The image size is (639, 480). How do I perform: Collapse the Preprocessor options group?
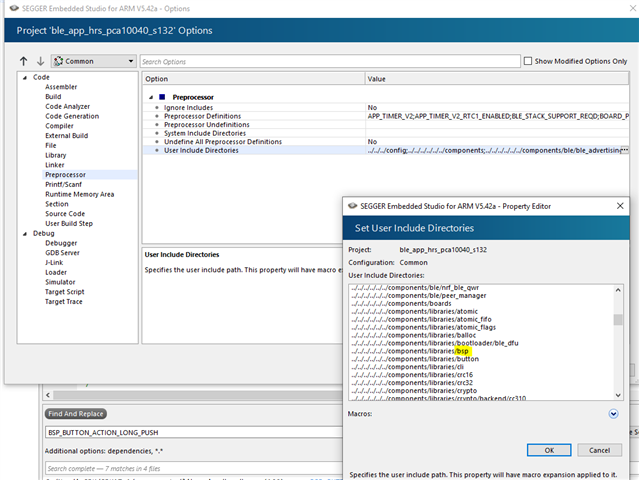click(150, 97)
